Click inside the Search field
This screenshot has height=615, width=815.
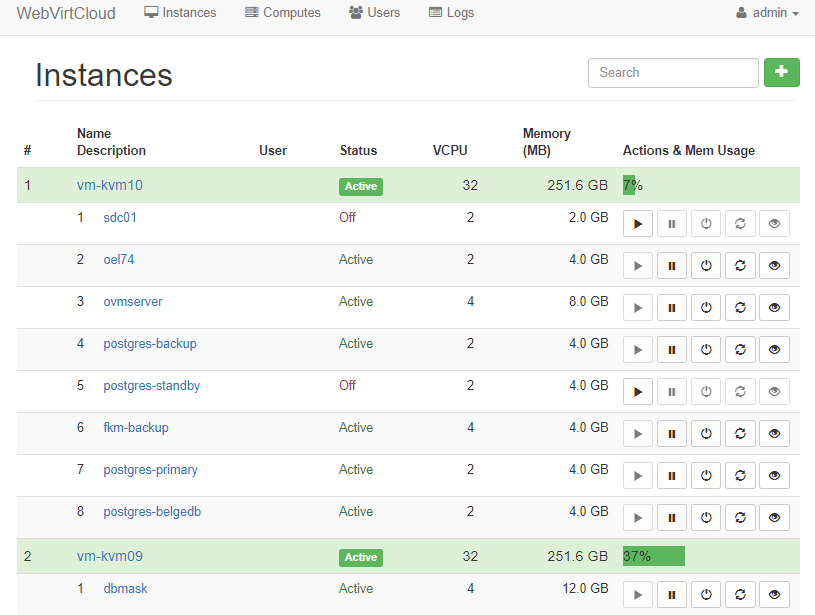point(673,72)
